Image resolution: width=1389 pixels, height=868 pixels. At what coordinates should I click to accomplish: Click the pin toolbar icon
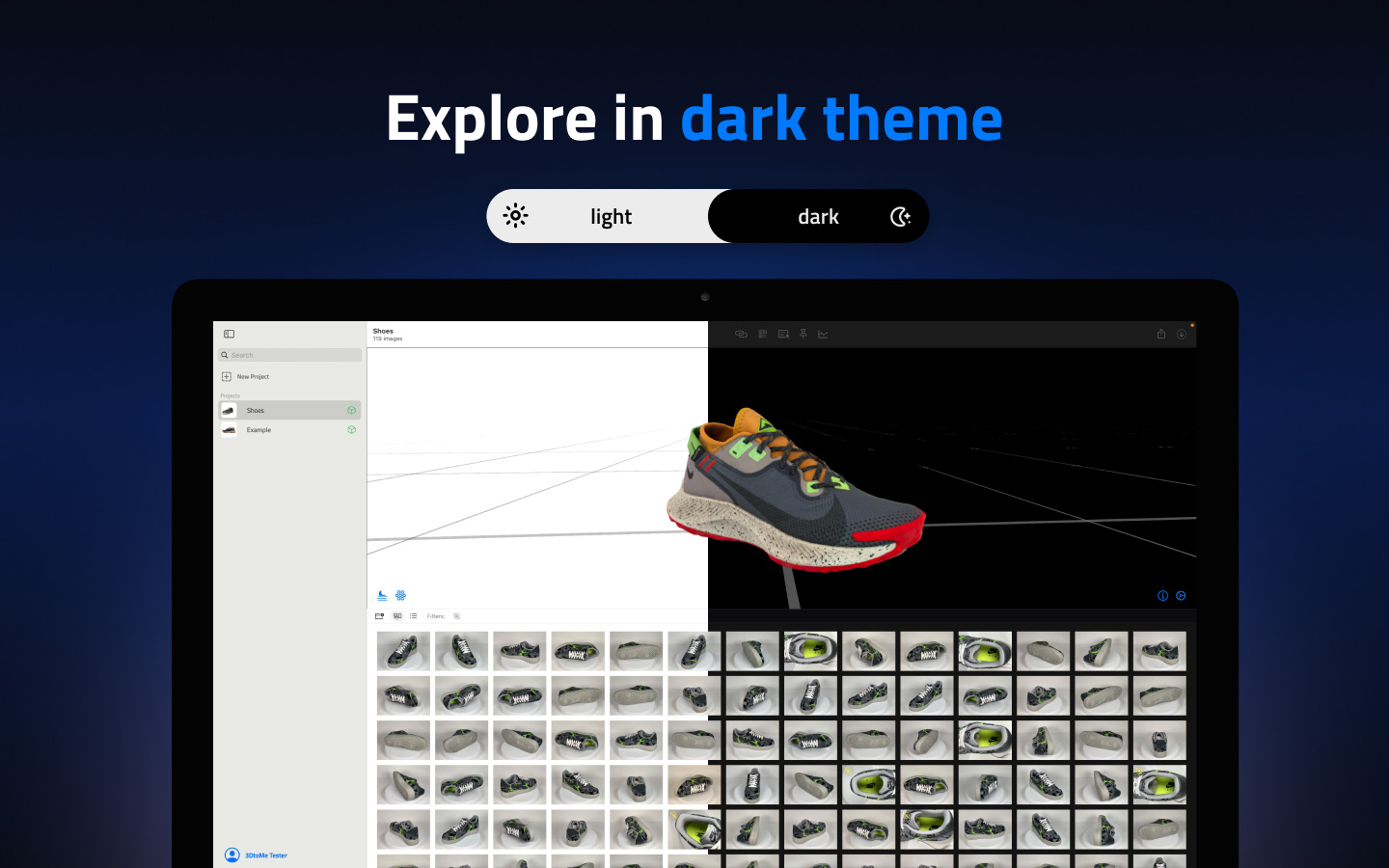803,334
